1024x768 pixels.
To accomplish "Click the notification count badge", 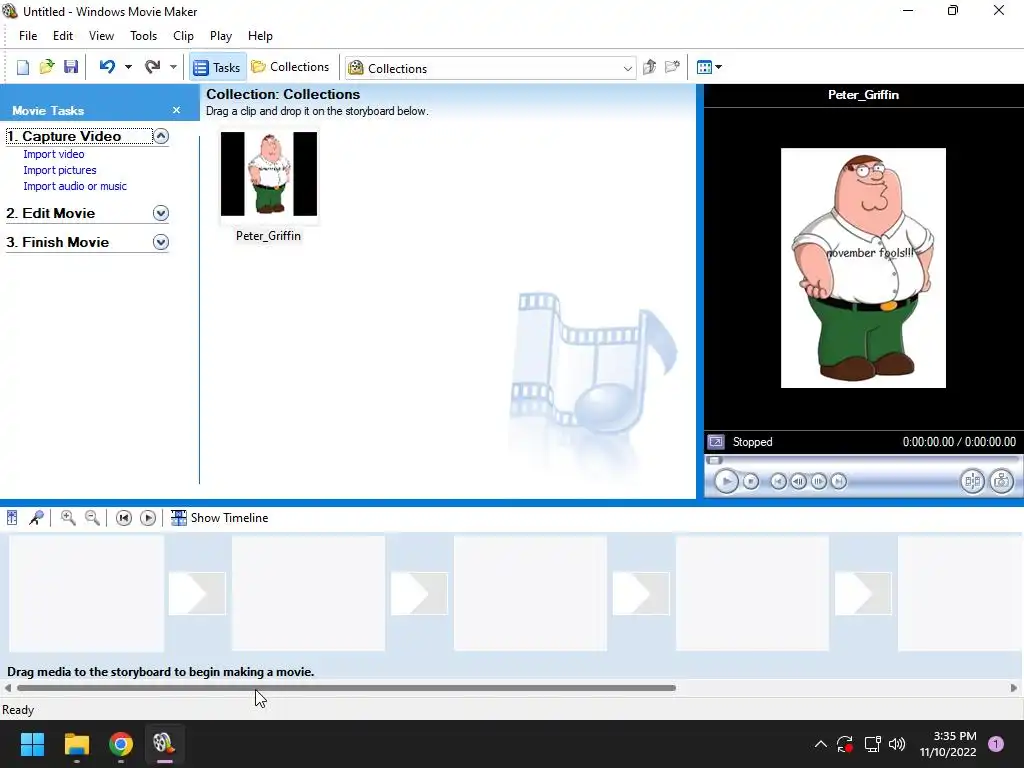I will tap(996, 744).
